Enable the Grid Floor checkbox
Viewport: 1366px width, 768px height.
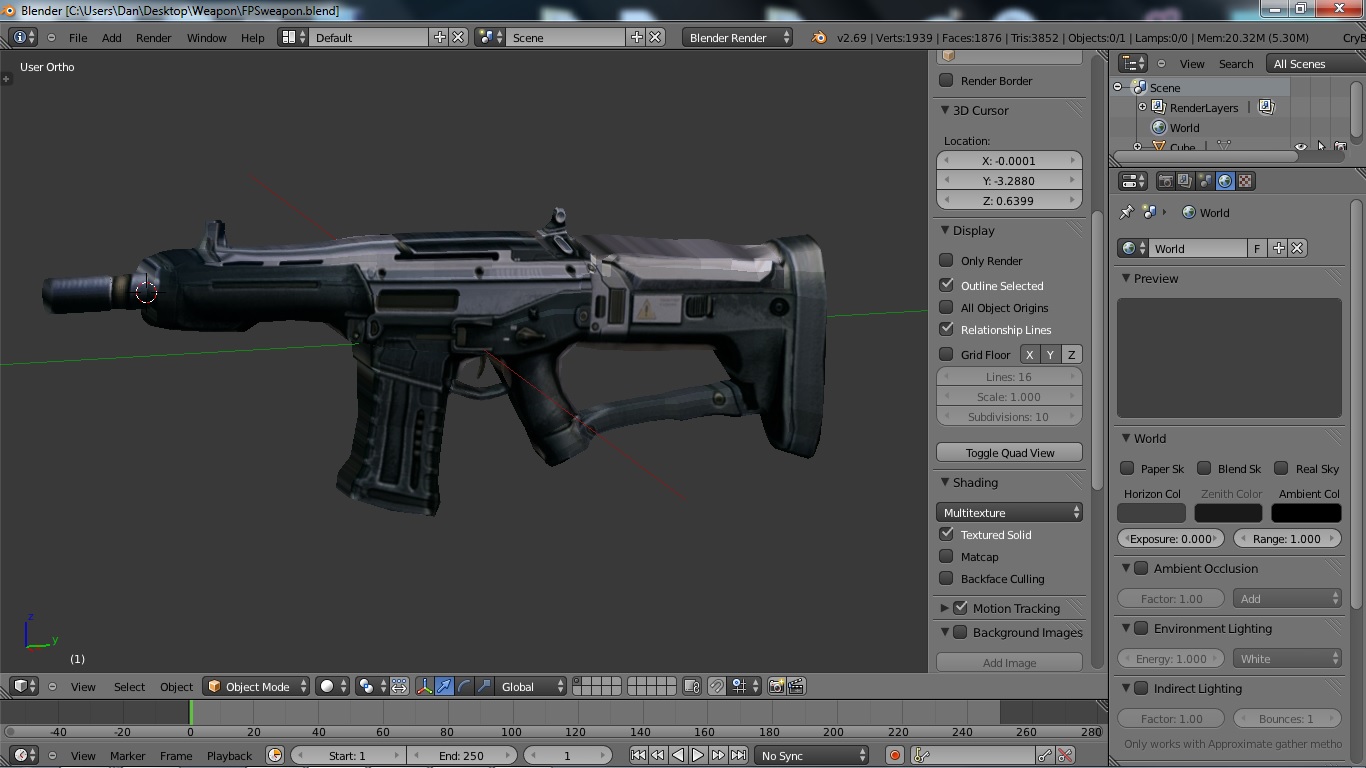[x=946, y=354]
